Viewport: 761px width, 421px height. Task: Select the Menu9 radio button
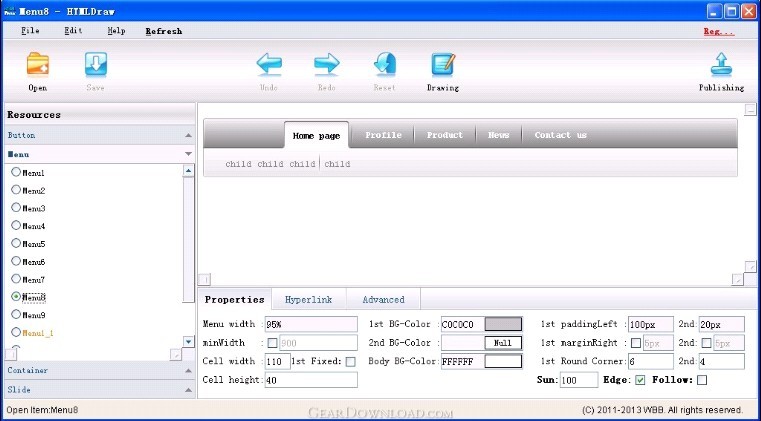(16, 314)
